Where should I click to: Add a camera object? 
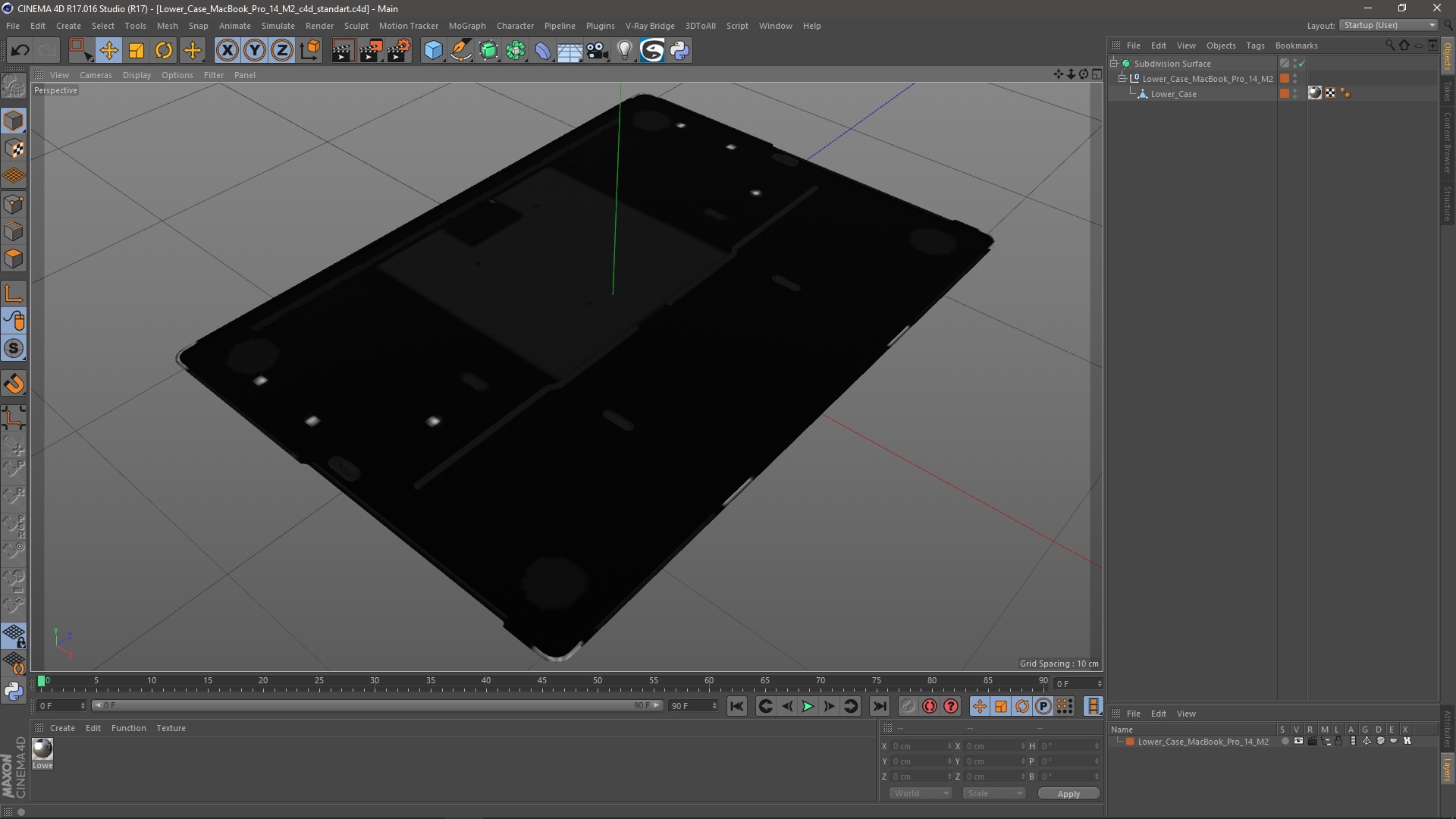coord(597,51)
